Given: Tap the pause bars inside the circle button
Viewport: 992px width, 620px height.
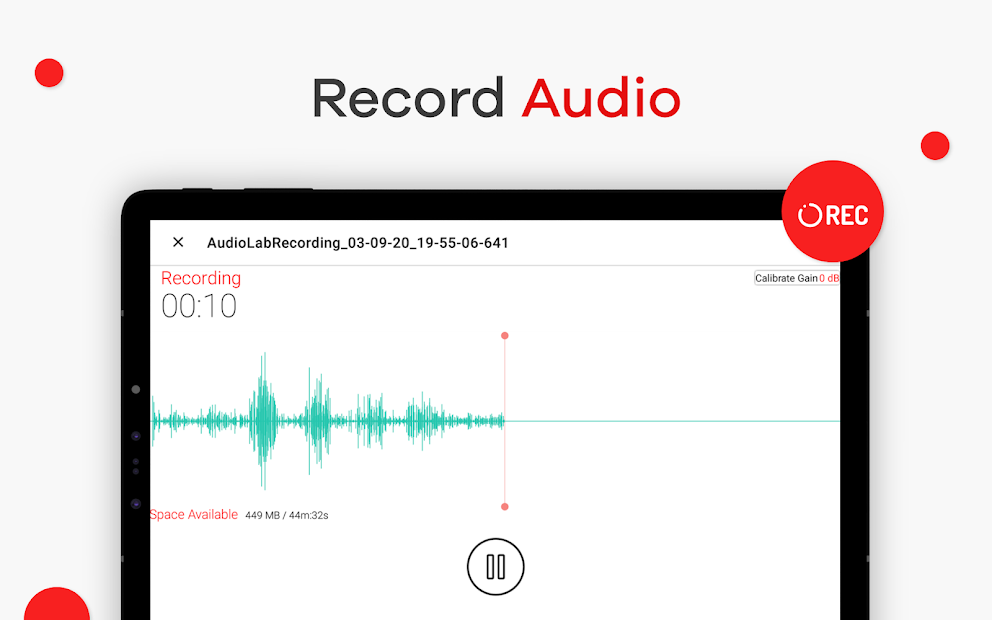Looking at the screenshot, I should 496,566.
